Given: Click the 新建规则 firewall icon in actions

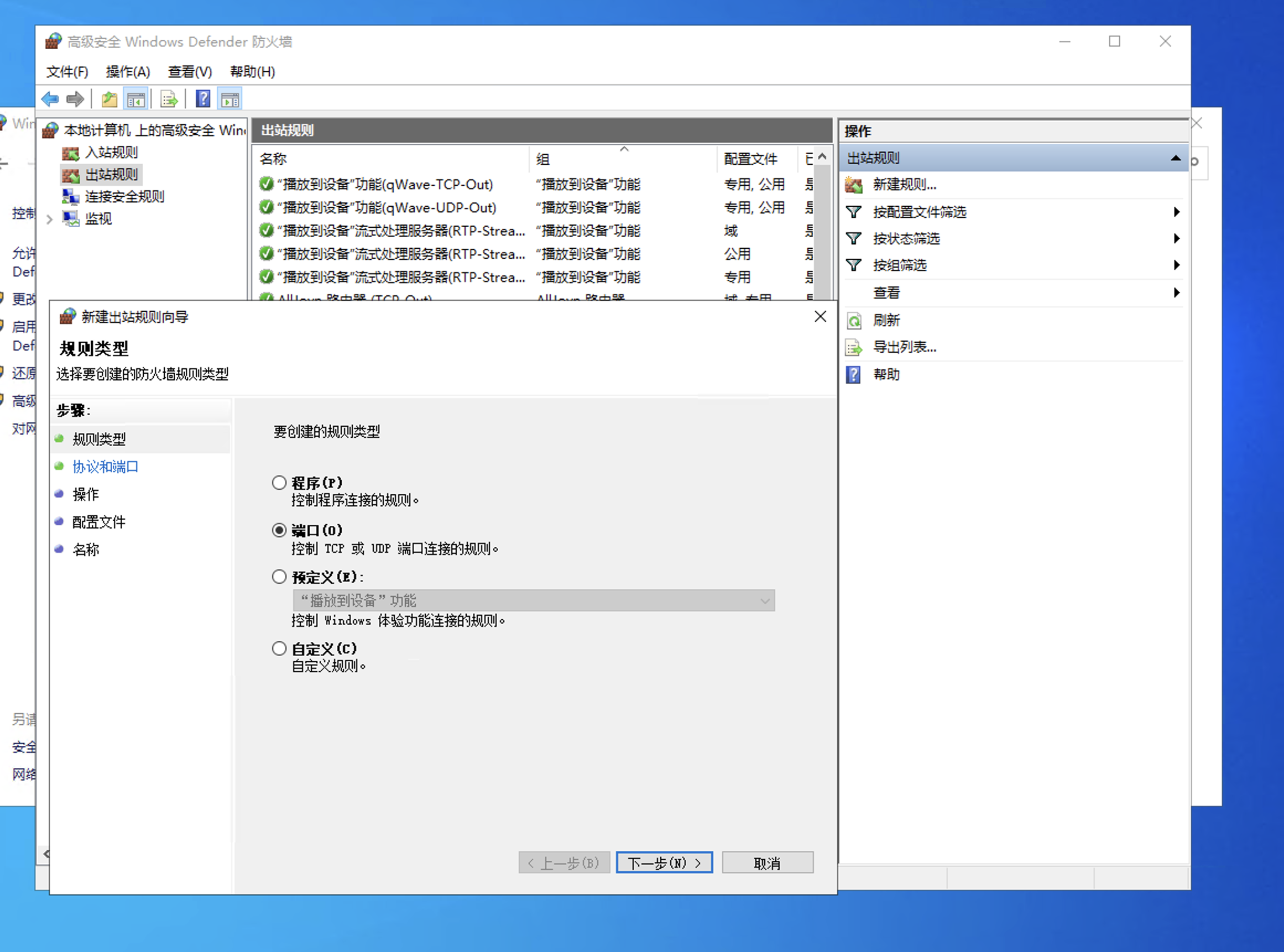Looking at the screenshot, I should pos(853,185).
